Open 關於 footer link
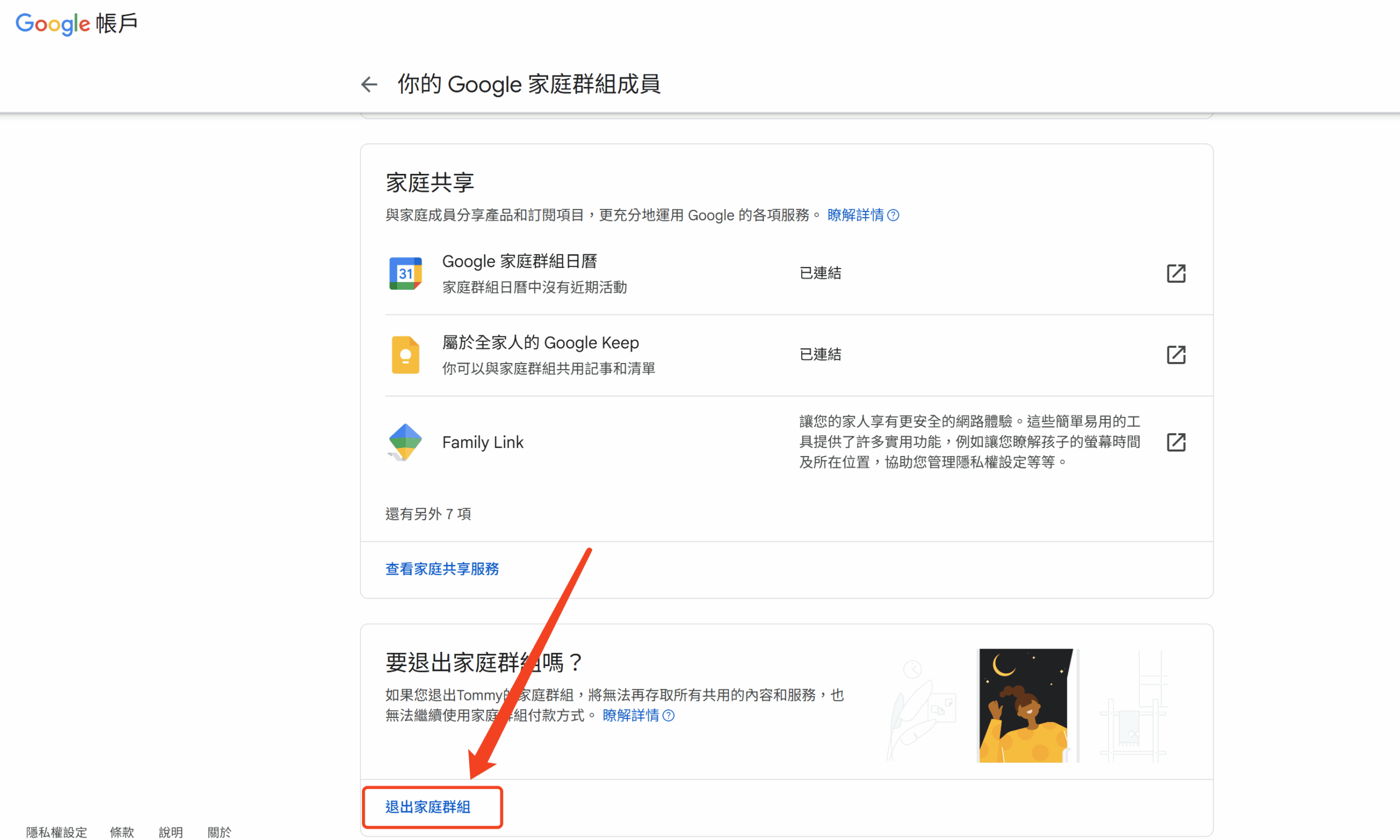 pos(219,831)
